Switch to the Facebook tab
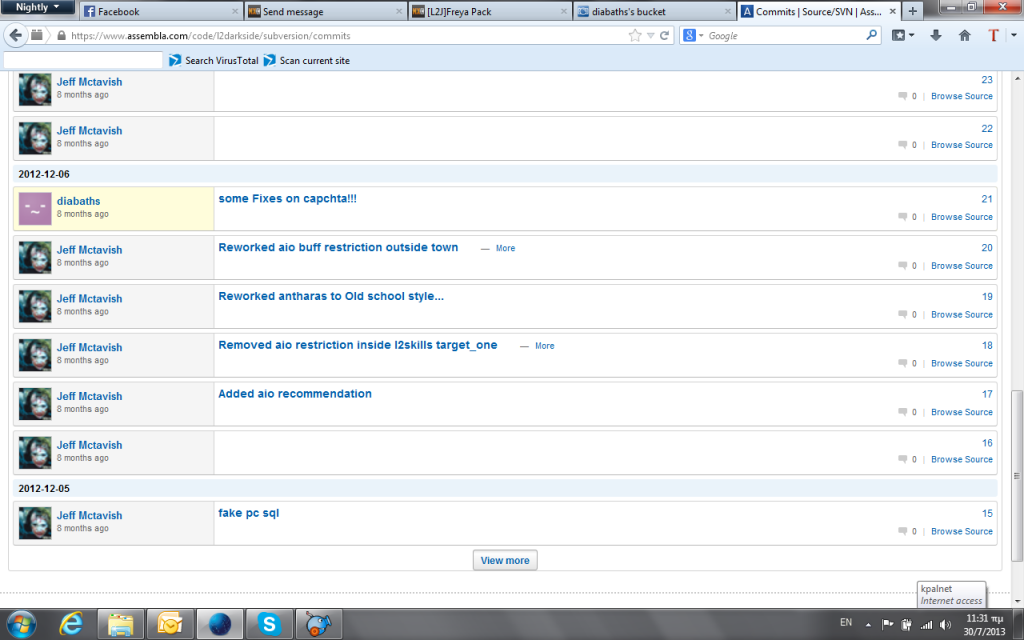The image size is (1024, 640). tap(118, 12)
